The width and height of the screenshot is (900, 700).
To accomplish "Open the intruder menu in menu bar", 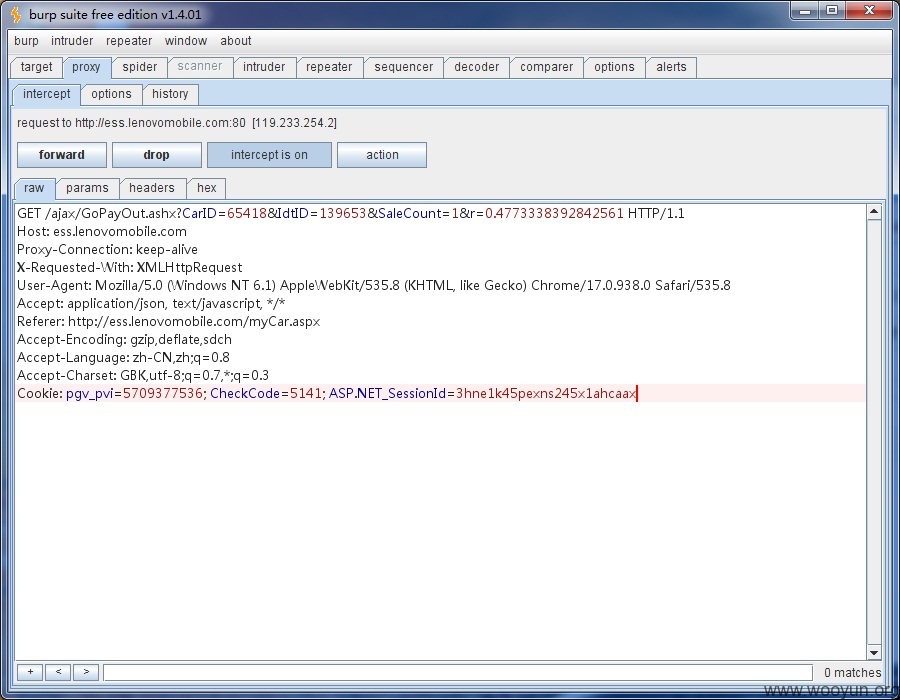I will click(x=72, y=41).
